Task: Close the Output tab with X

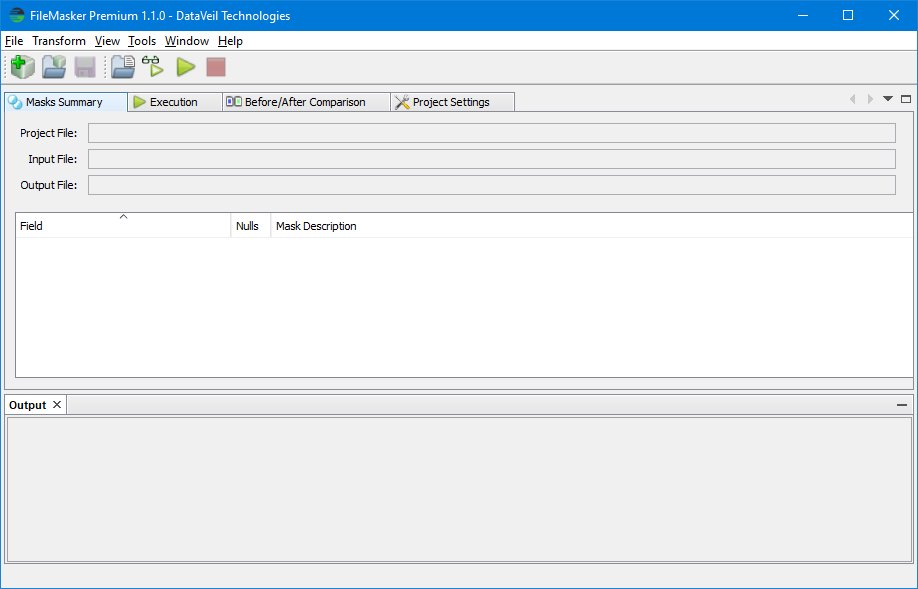Action: (x=57, y=405)
